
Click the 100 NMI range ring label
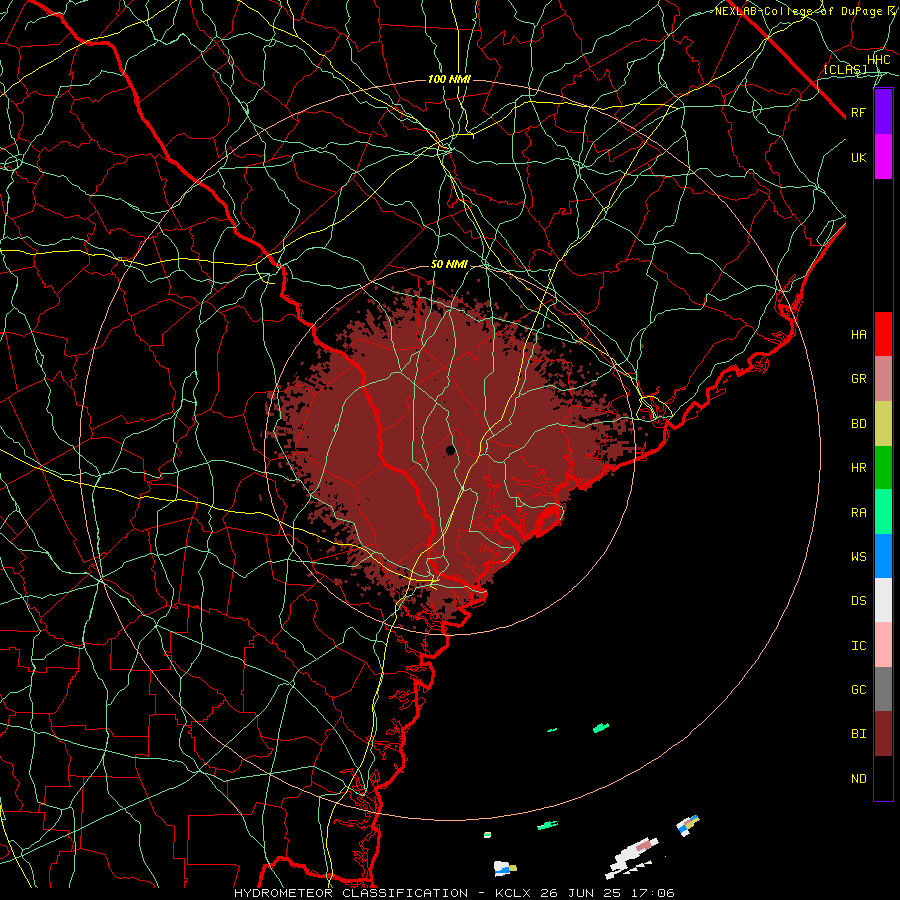coord(449,79)
